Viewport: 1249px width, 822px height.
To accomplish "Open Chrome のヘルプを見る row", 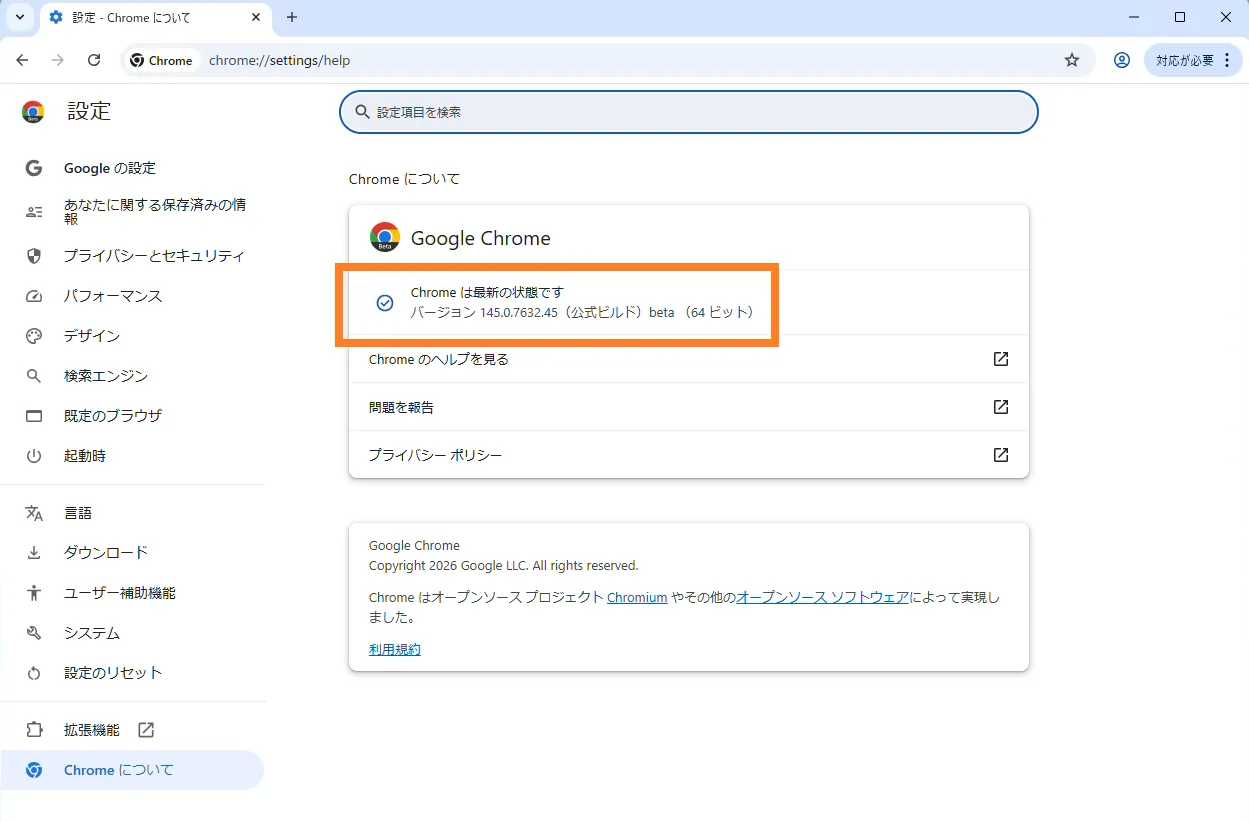I will pyautogui.click(x=688, y=359).
